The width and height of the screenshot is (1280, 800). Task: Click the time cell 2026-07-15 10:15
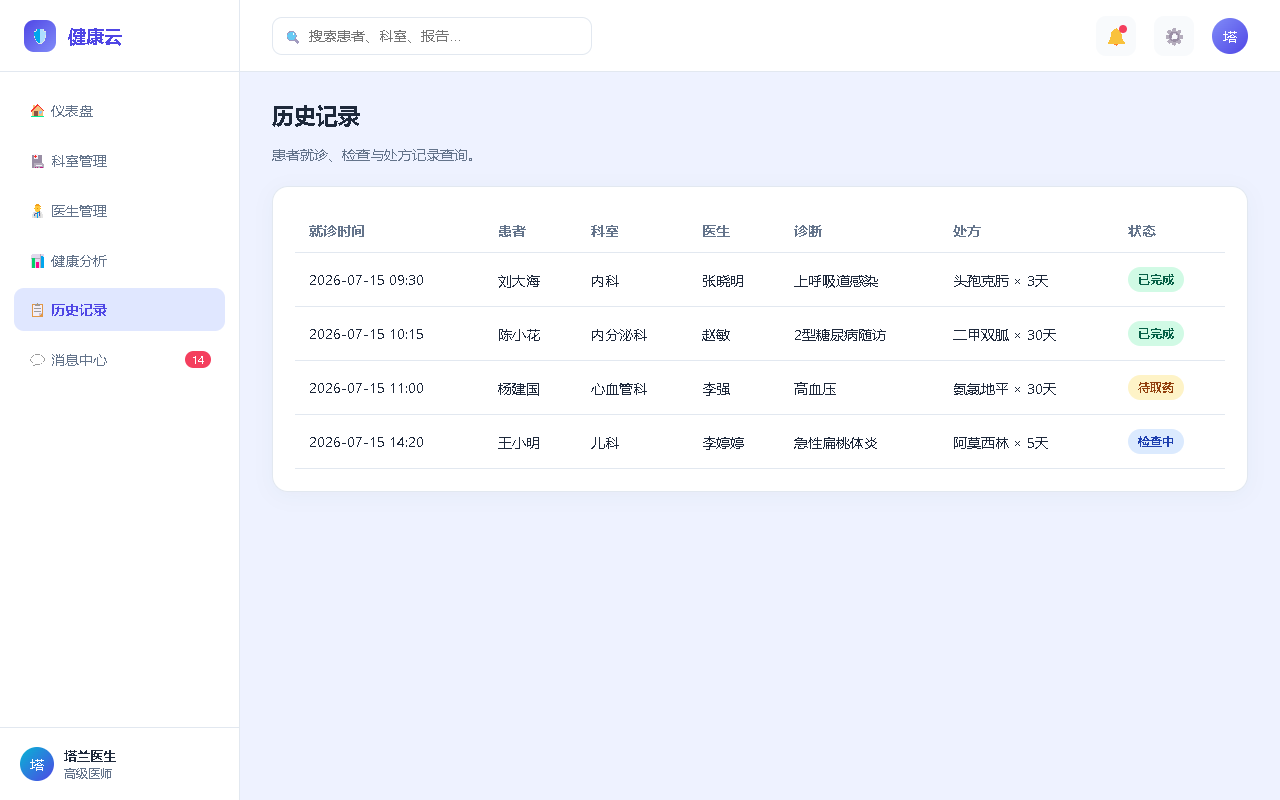click(366, 334)
